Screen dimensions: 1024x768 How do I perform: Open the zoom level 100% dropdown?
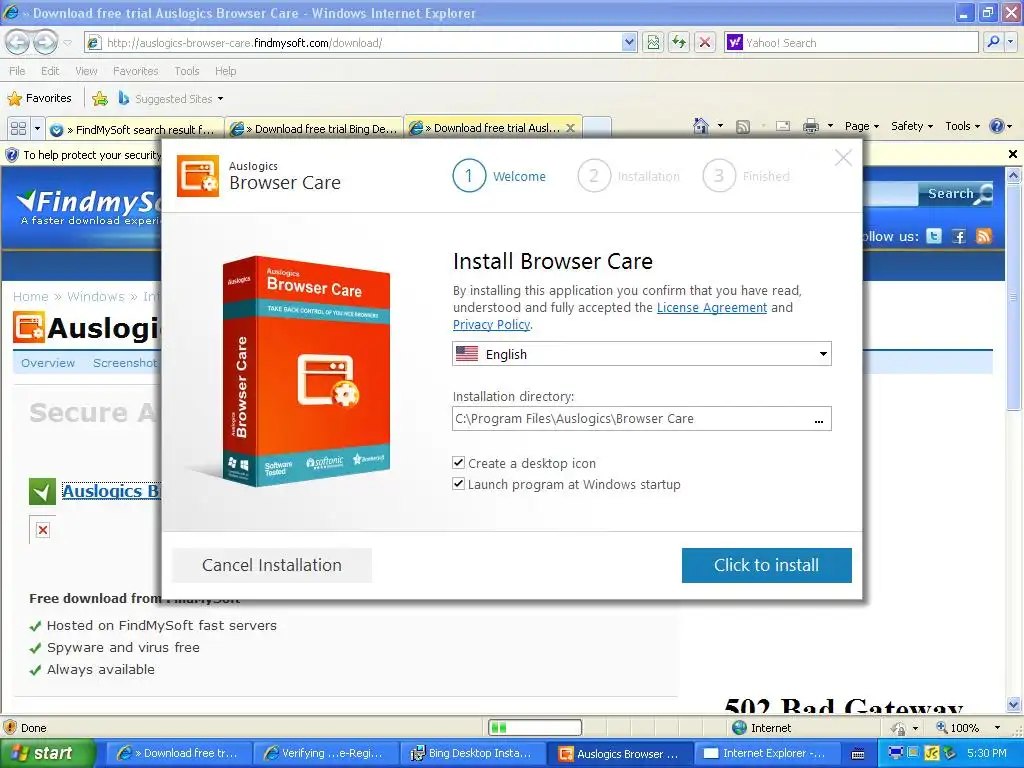coord(997,728)
